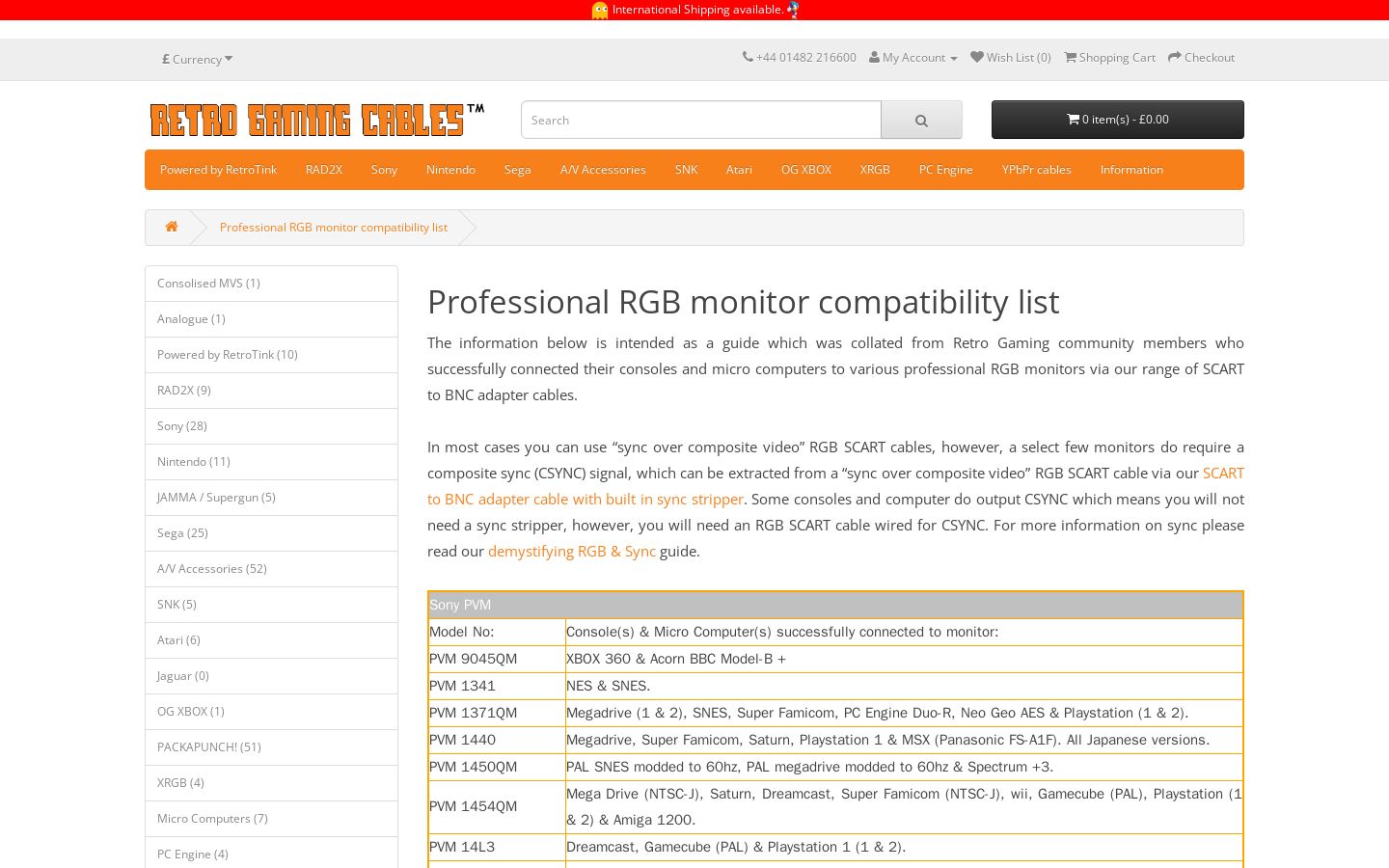Select Jaguar (0) sidebar category
Viewport: 1389px width, 868px height.
(271, 676)
